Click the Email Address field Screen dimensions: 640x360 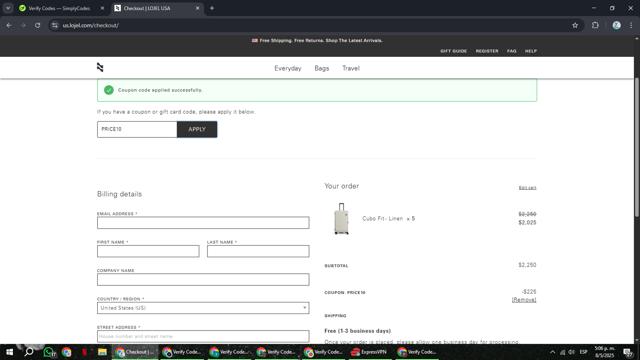coord(203,222)
